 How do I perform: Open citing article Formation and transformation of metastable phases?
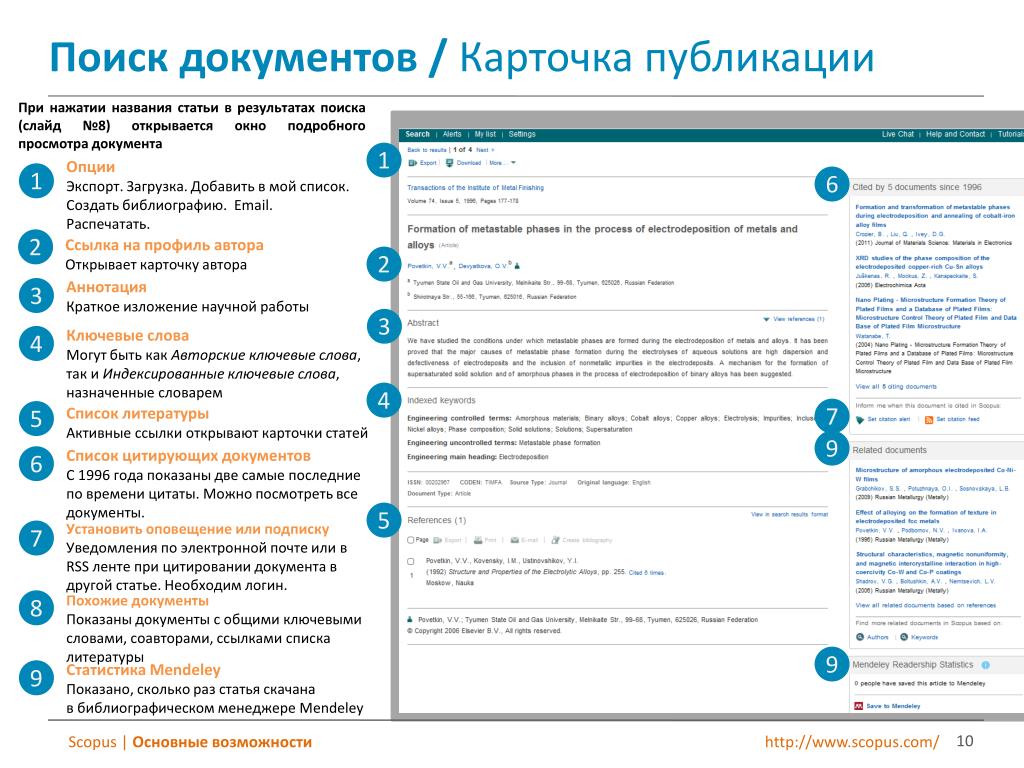[x=935, y=216]
